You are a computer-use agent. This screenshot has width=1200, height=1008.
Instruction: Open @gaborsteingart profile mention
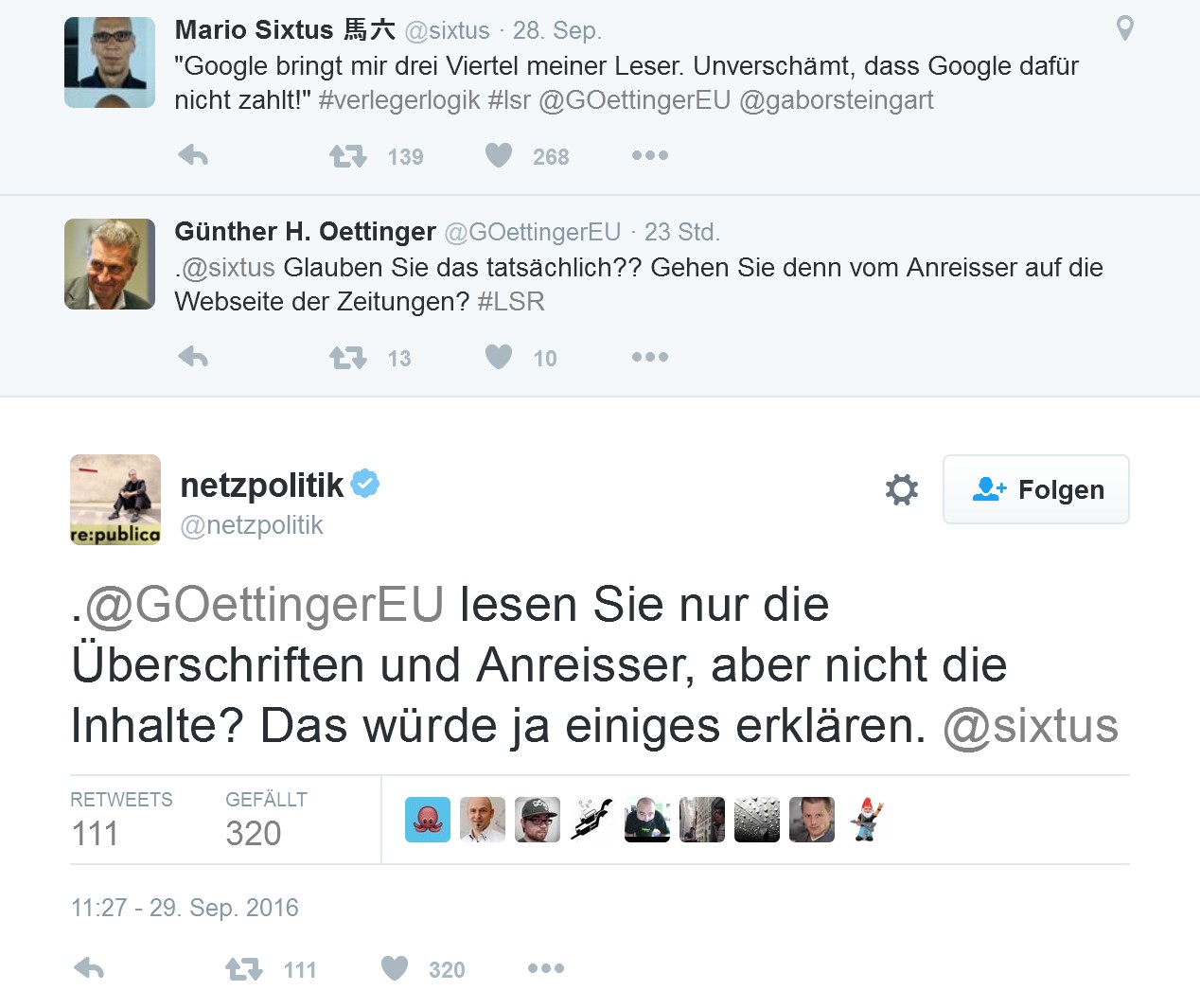coord(836,100)
